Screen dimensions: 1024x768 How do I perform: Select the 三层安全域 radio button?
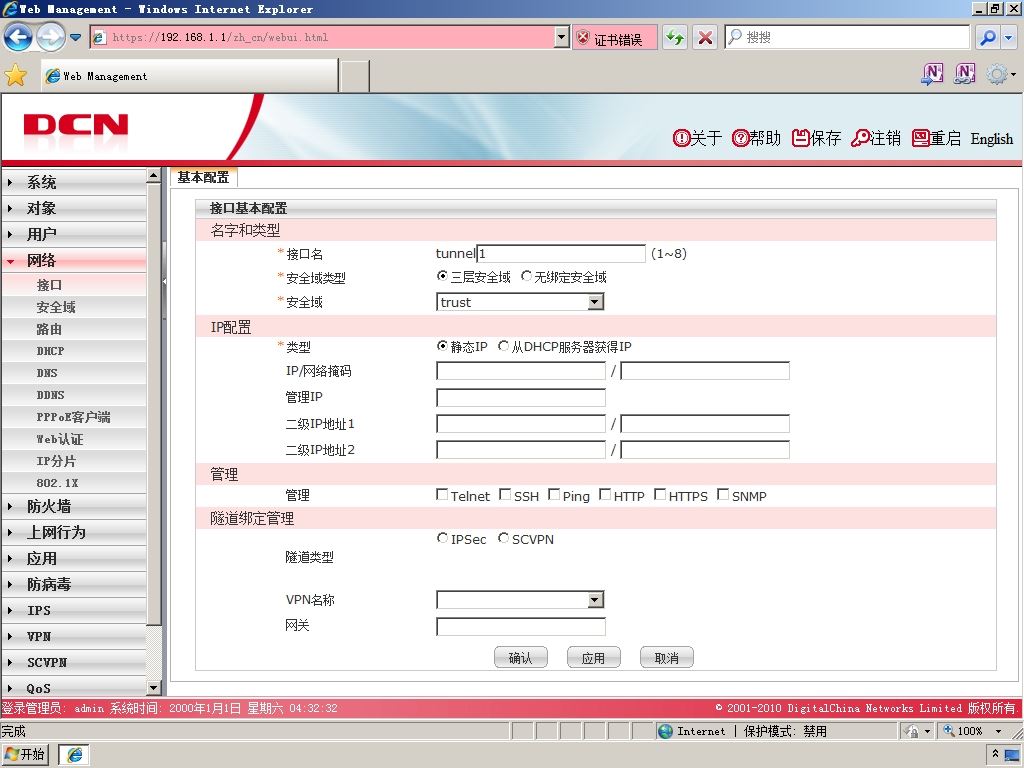442,276
